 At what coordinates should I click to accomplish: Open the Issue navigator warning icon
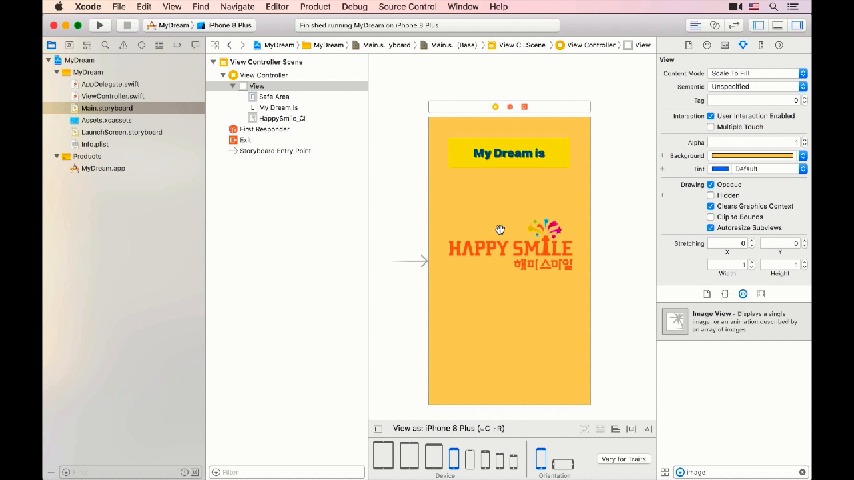123,45
